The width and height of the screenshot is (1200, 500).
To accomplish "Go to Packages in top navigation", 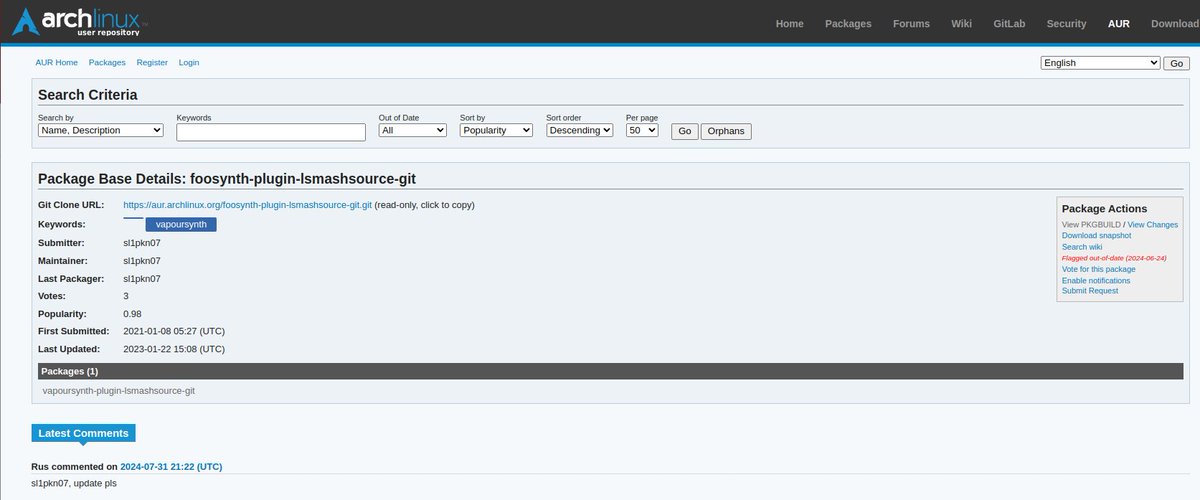I will [848, 23].
